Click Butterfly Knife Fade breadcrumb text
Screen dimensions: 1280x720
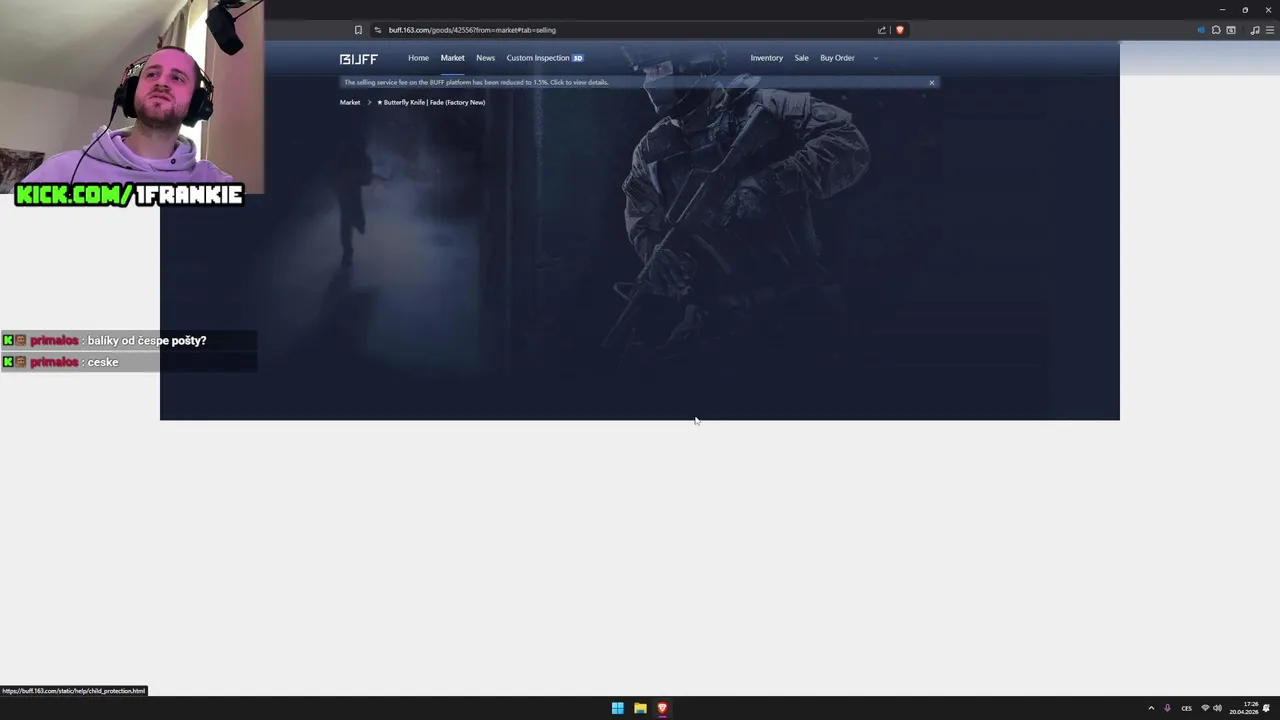(431, 102)
